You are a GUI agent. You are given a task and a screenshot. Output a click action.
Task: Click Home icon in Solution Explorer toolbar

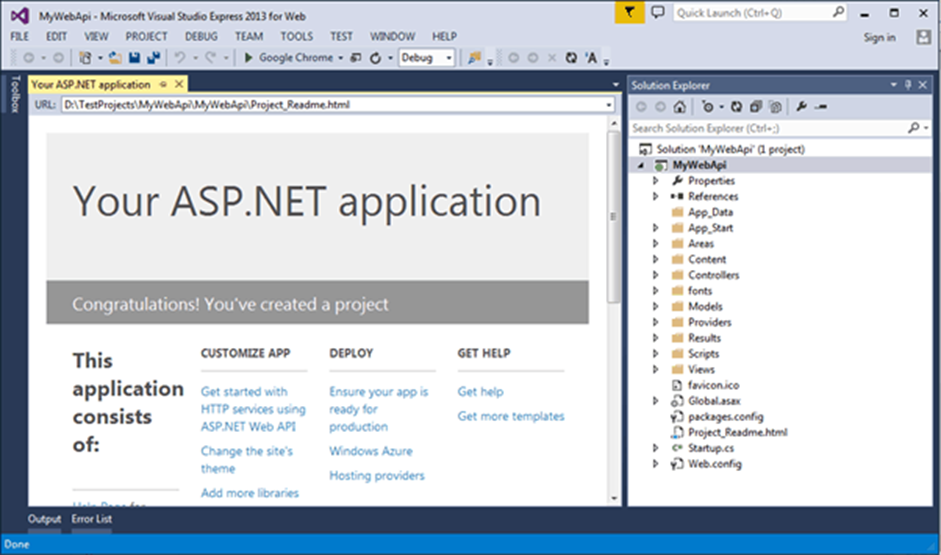pos(679,107)
